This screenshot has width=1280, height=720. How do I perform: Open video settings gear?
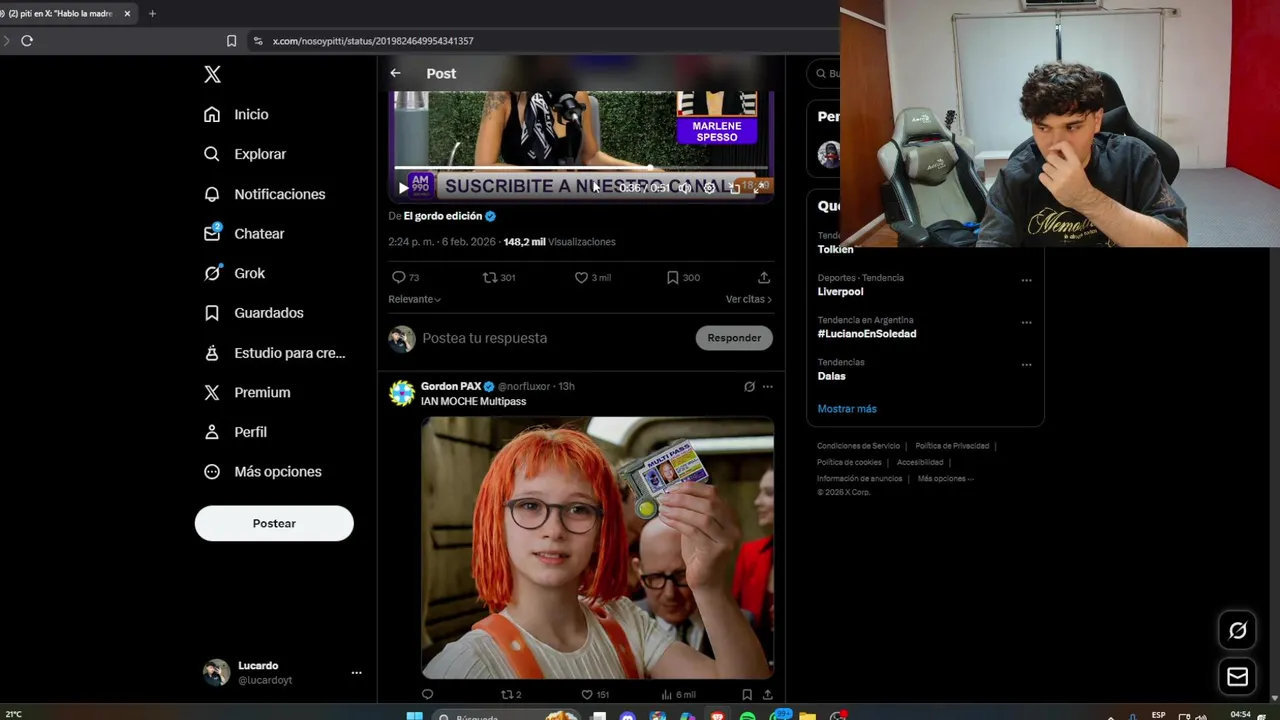[710, 188]
